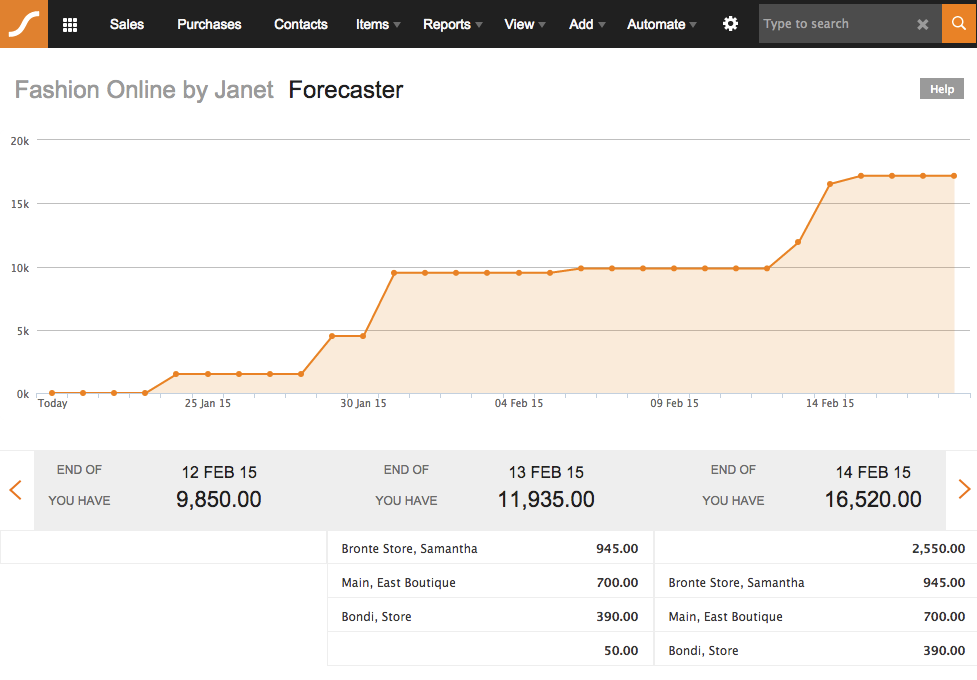The width and height of the screenshot is (977, 680).
Task: Open the settings gear icon
Action: click(x=730, y=24)
